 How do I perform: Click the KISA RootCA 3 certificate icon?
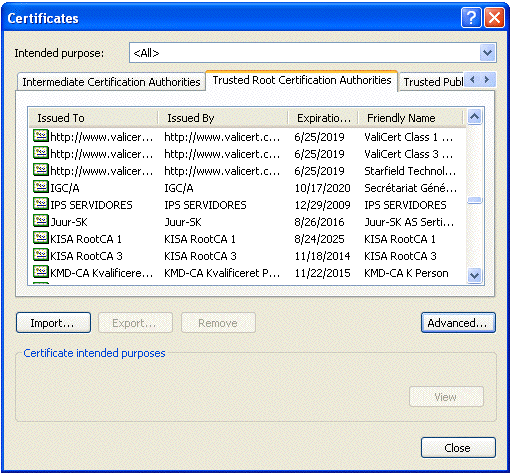41,255
